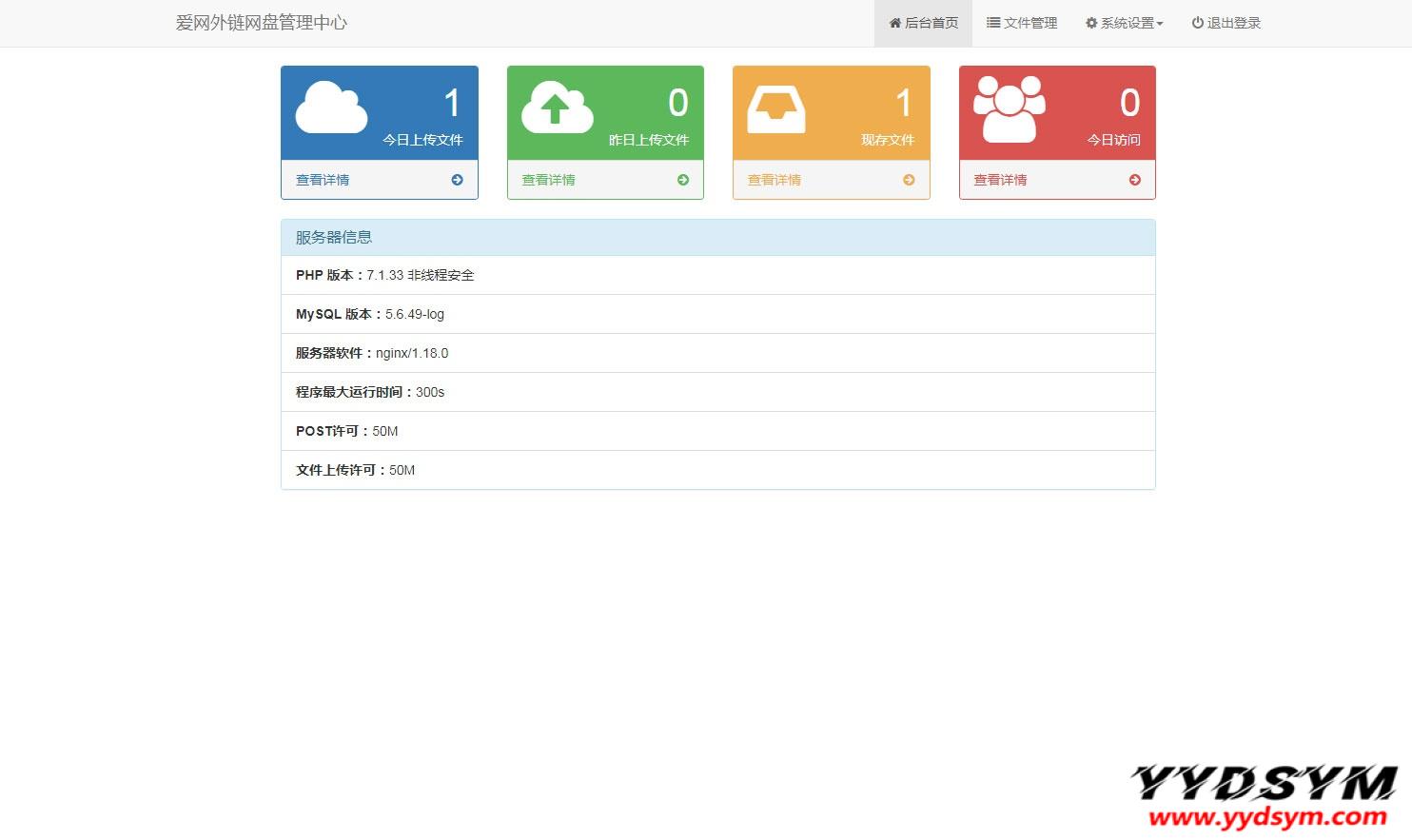Go to 文件管理 in navbar
Screen dimensions: 1412x840
pyautogui.click(x=1022, y=23)
